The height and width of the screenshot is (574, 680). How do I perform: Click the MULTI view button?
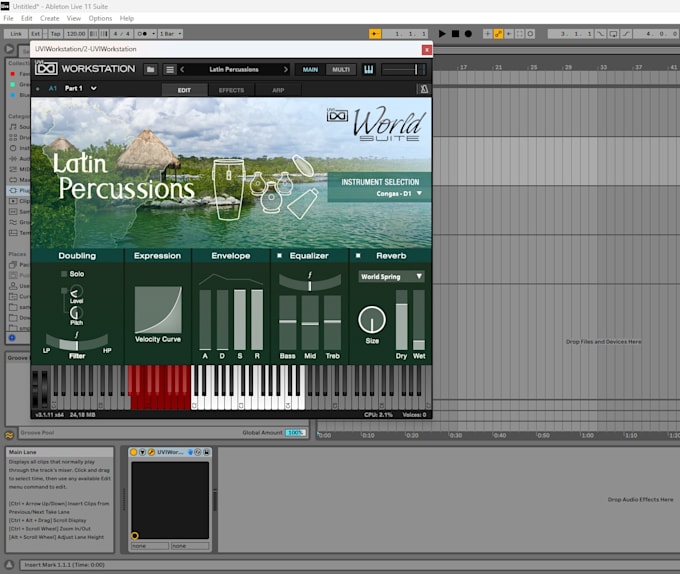click(x=341, y=69)
